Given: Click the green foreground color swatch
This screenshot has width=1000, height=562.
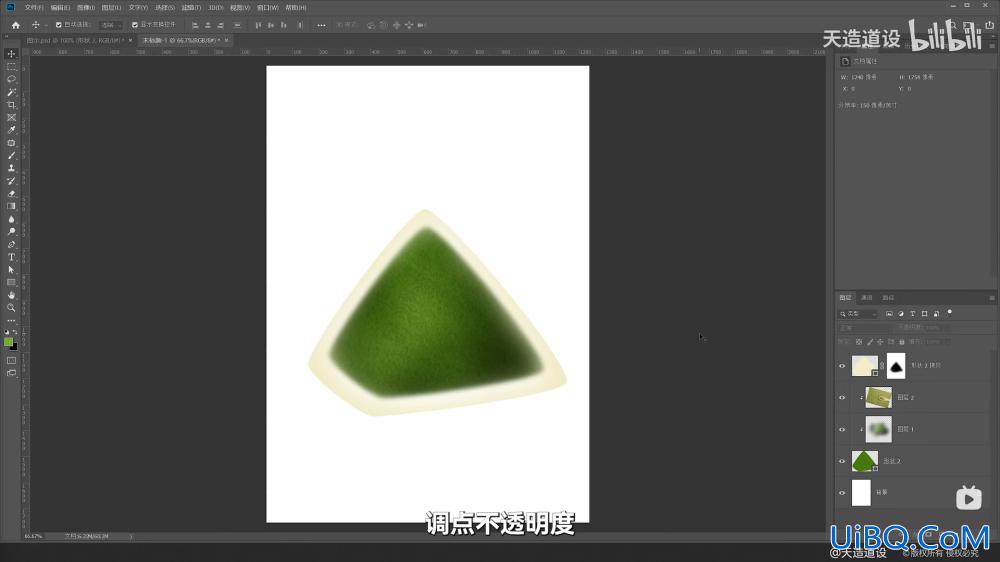Looking at the screenshot, I should 8,342.
